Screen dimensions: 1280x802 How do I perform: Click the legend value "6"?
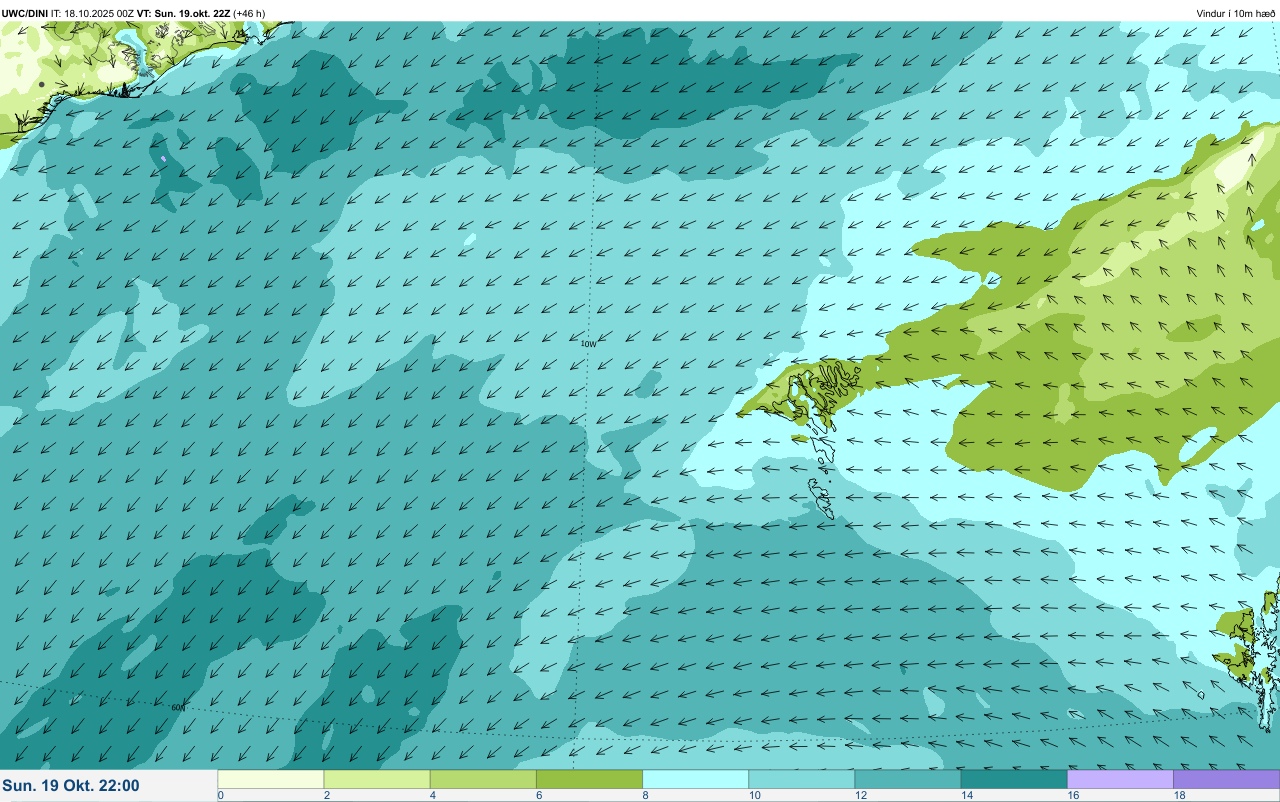[x=538, y=796]
